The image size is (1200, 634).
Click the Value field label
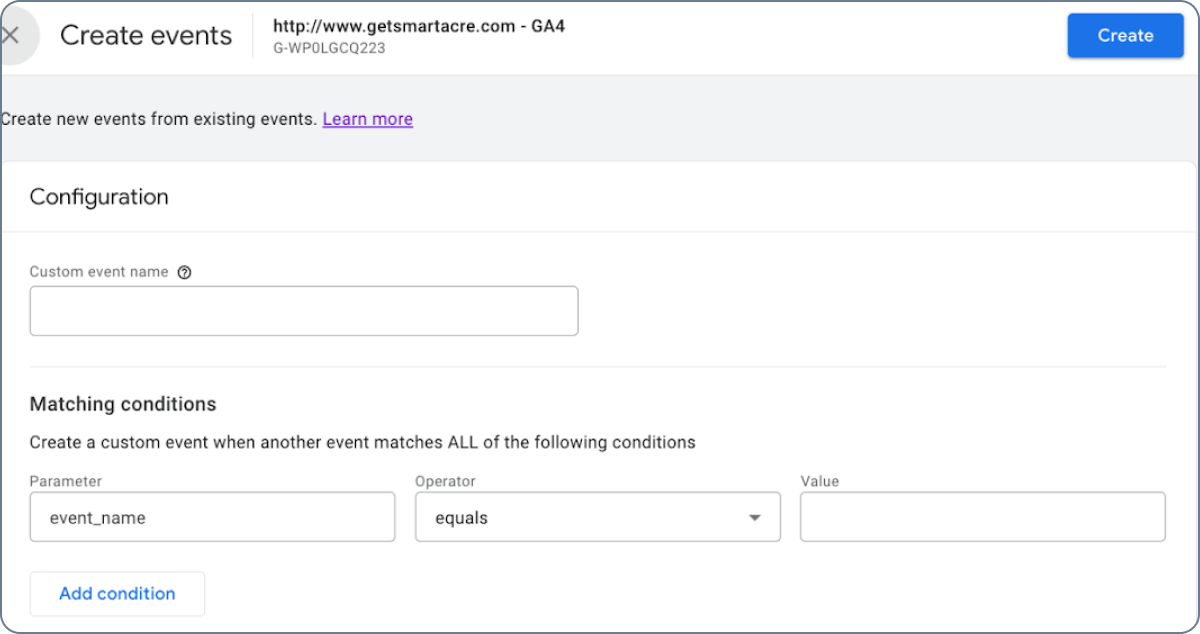[819, 481]
